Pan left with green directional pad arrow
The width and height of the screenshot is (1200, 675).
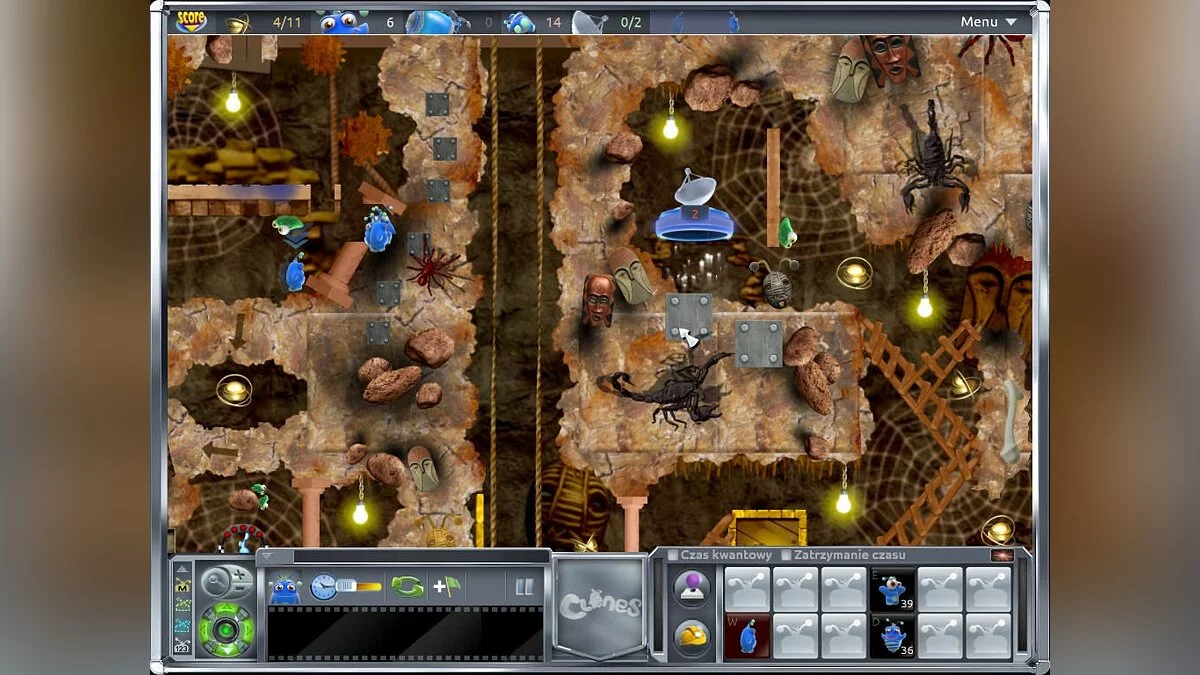[x=206, y=629]
